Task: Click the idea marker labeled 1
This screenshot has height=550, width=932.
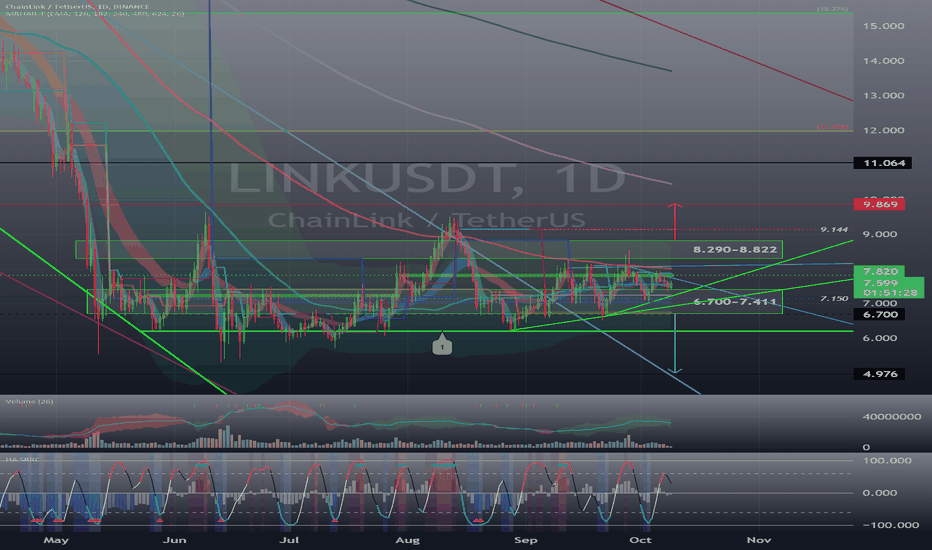Action: click(x=442, y=345)
